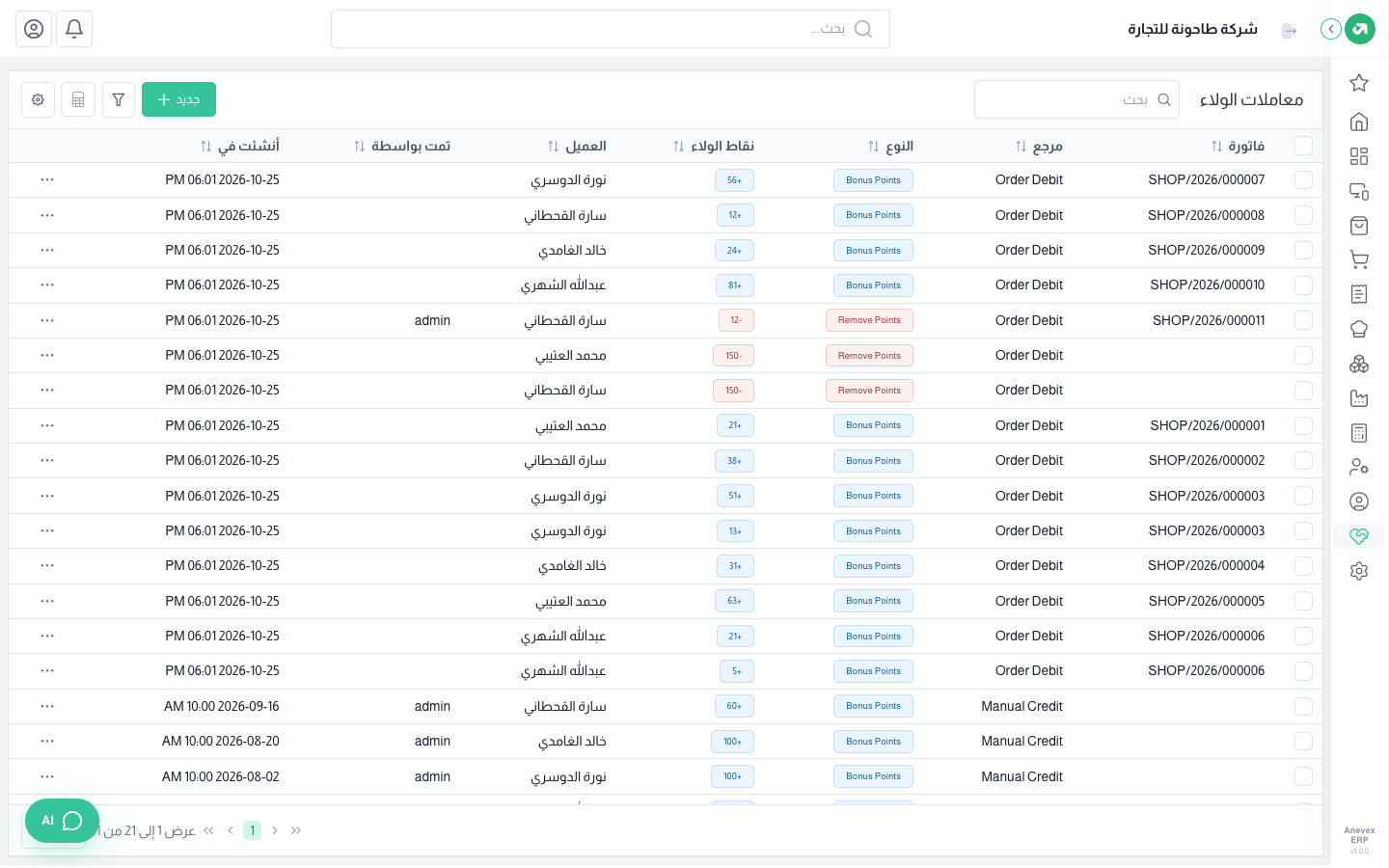Open the loyalty heart icon in the sidebar
Viewport: 1389px width, 868px height.
coord(1359,536)
